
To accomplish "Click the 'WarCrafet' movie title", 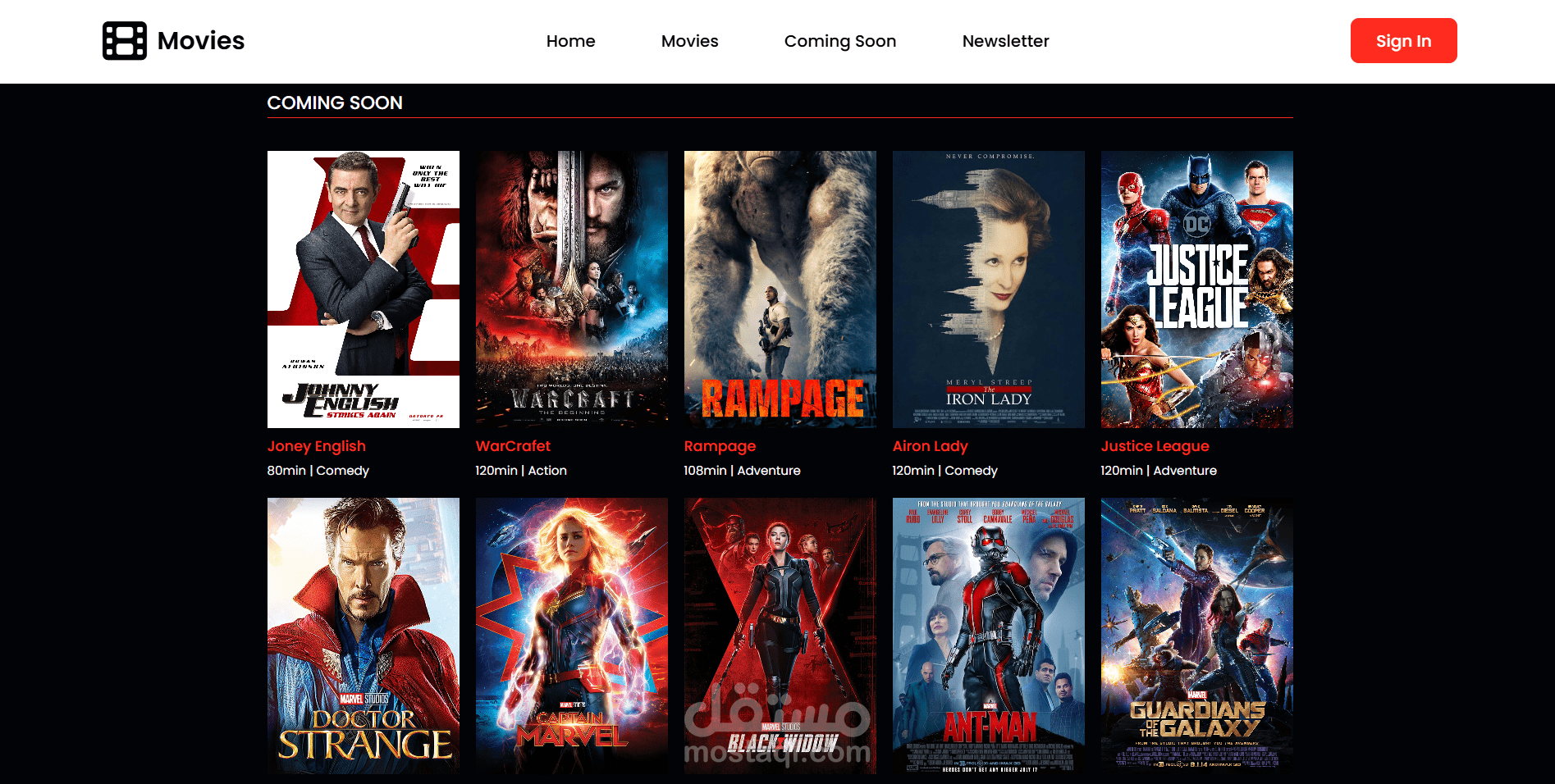I will click(x=514, y=446).
